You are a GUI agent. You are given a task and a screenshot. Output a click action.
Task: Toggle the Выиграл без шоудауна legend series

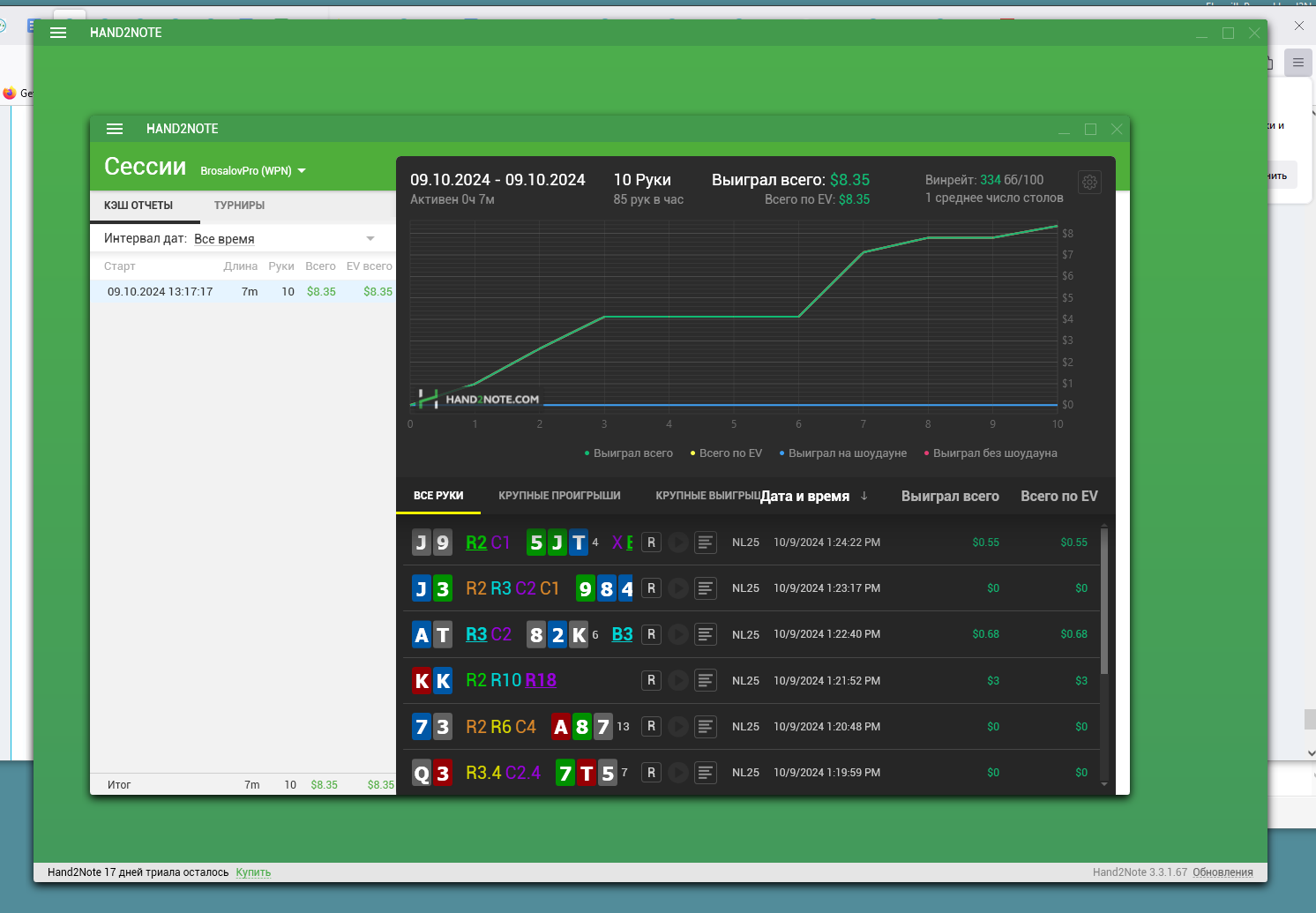[991, 453]
